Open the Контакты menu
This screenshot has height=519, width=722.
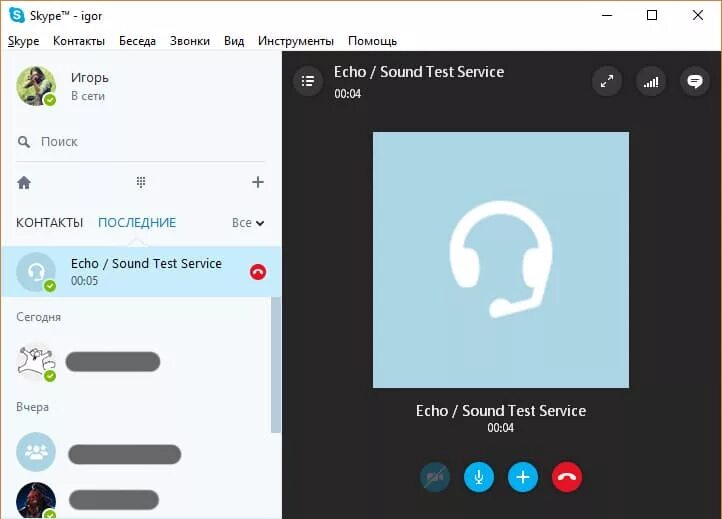(79, 41)
